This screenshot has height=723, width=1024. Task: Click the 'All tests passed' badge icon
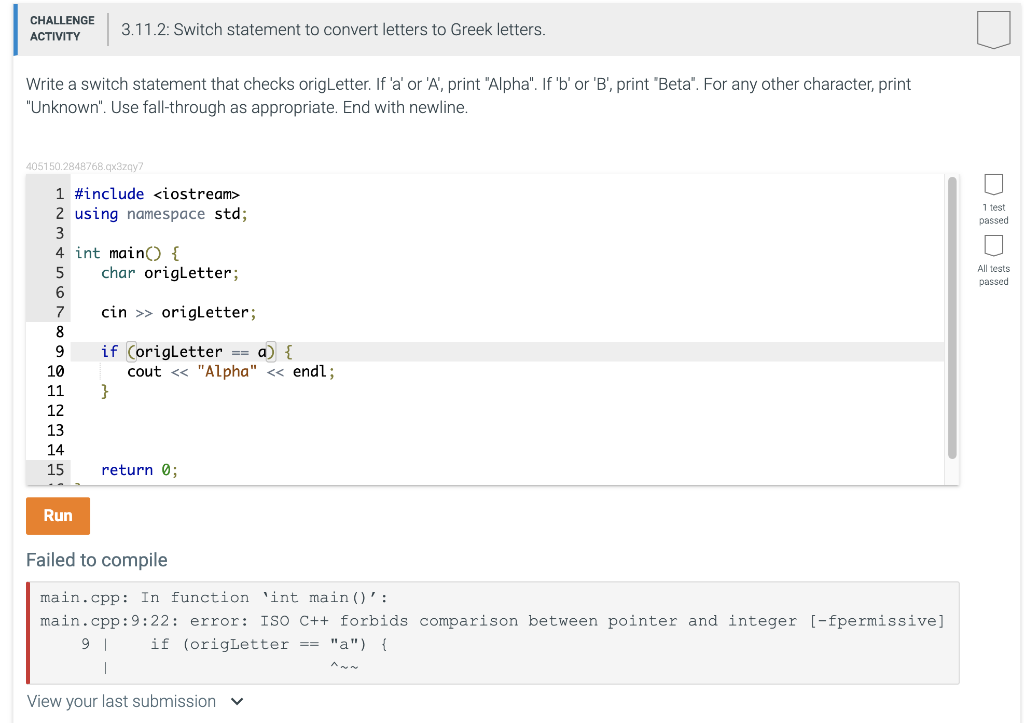(993, 246)
